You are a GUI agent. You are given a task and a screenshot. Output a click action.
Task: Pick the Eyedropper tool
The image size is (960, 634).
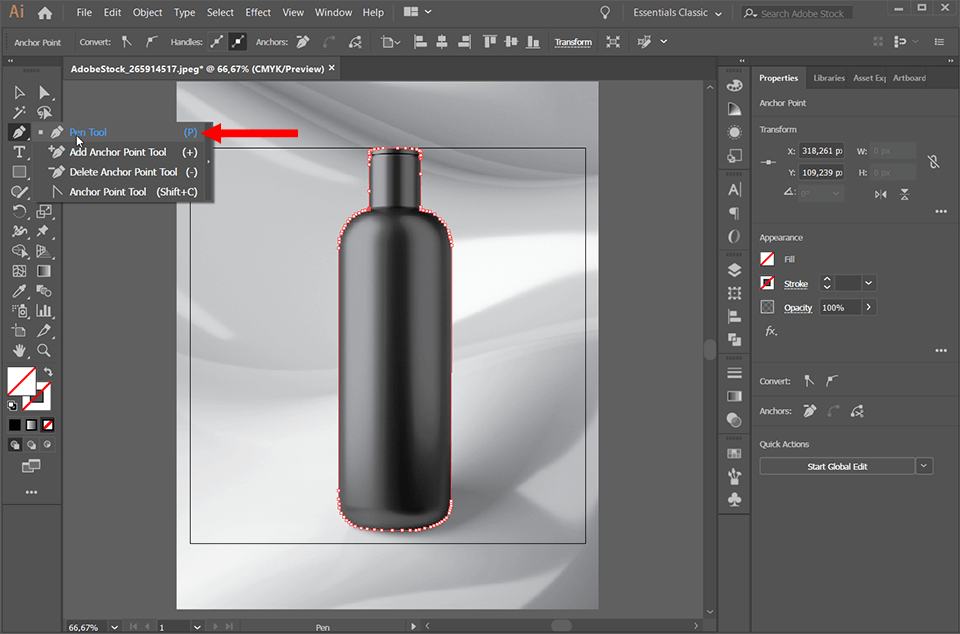[x=18, y=291]
